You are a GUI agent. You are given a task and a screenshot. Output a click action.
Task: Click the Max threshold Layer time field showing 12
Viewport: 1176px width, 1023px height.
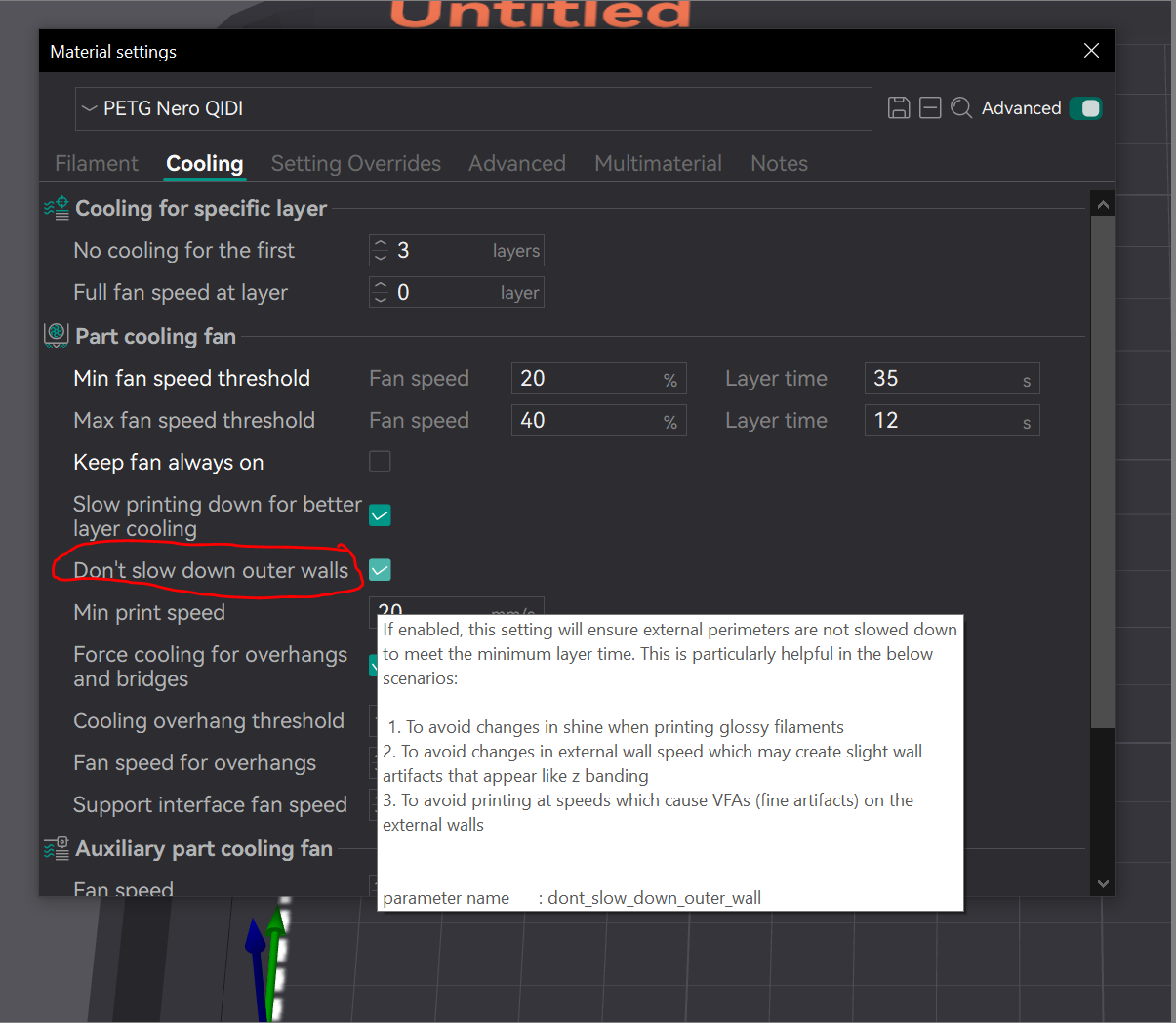click(x=953, y=421)
